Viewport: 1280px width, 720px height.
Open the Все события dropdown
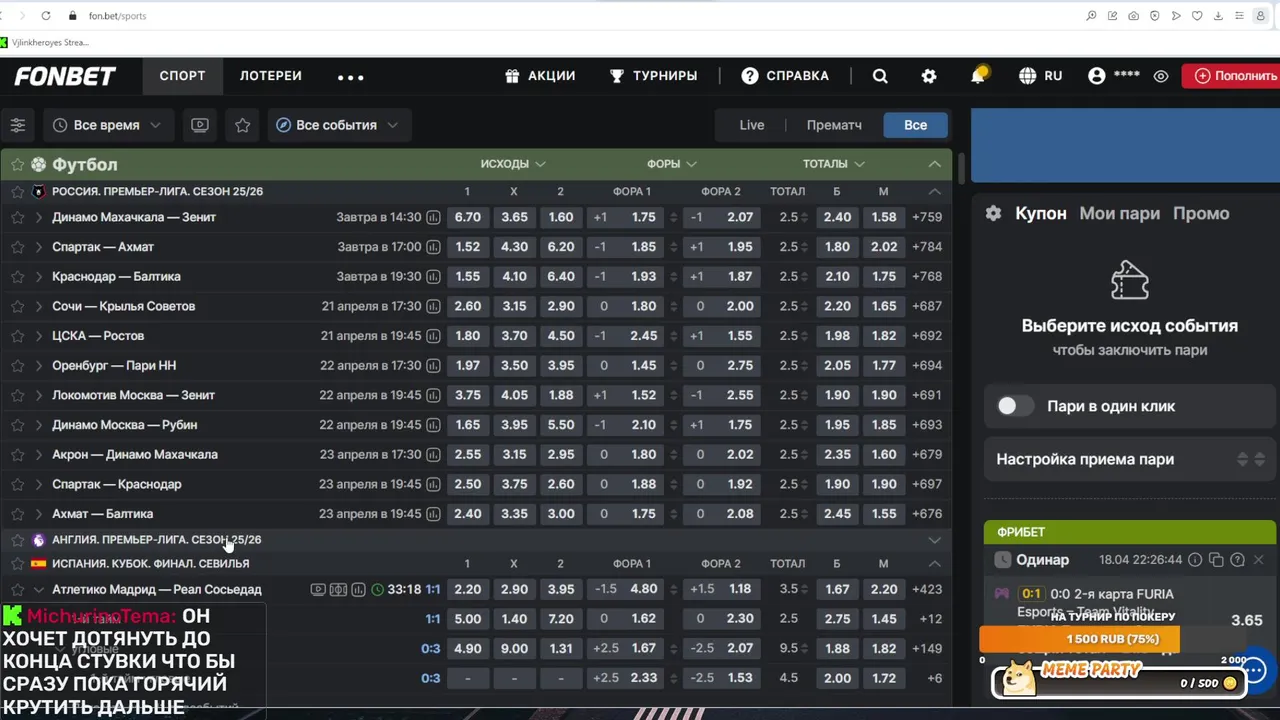pyautogui.click(x=337, y=125)
